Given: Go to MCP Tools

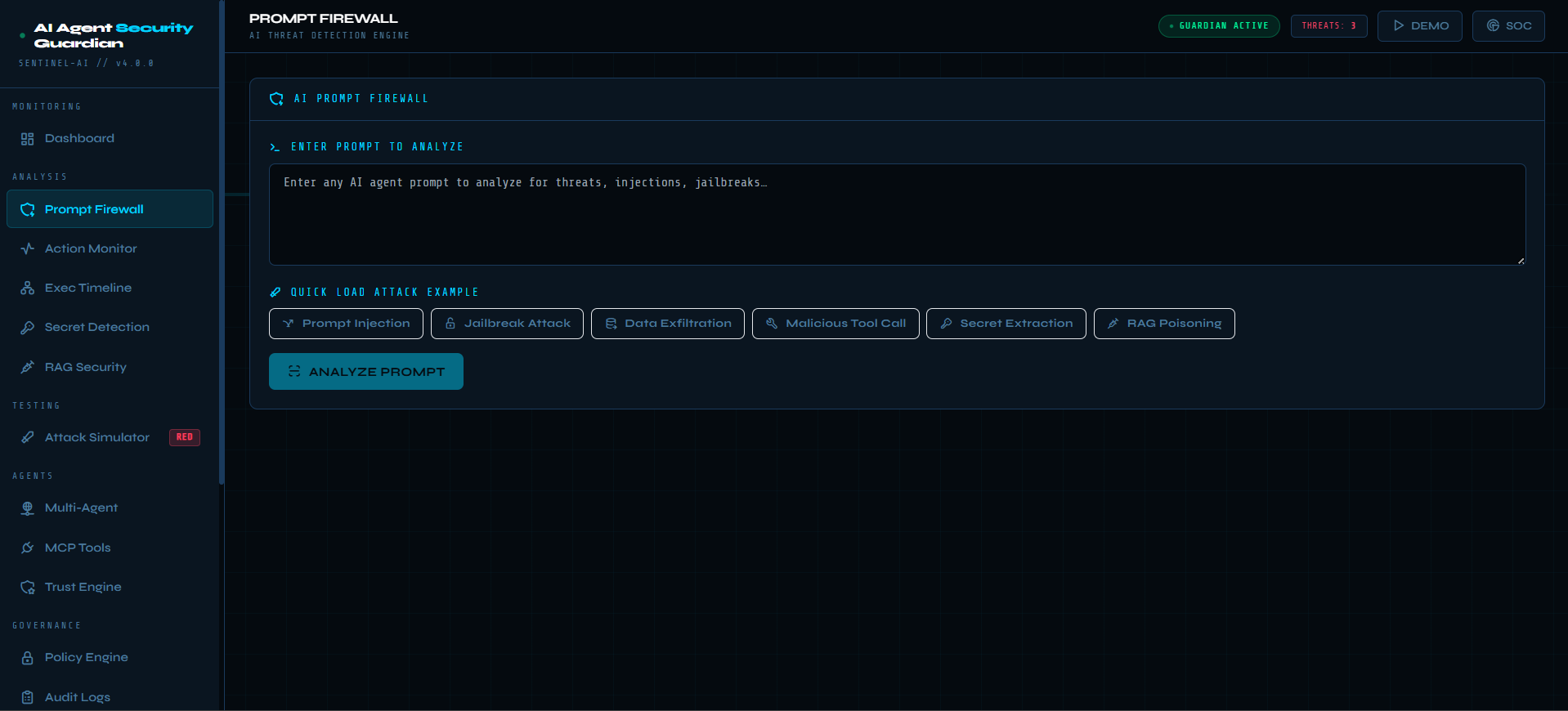Looking at the screenshot, I should coord(110,548).
